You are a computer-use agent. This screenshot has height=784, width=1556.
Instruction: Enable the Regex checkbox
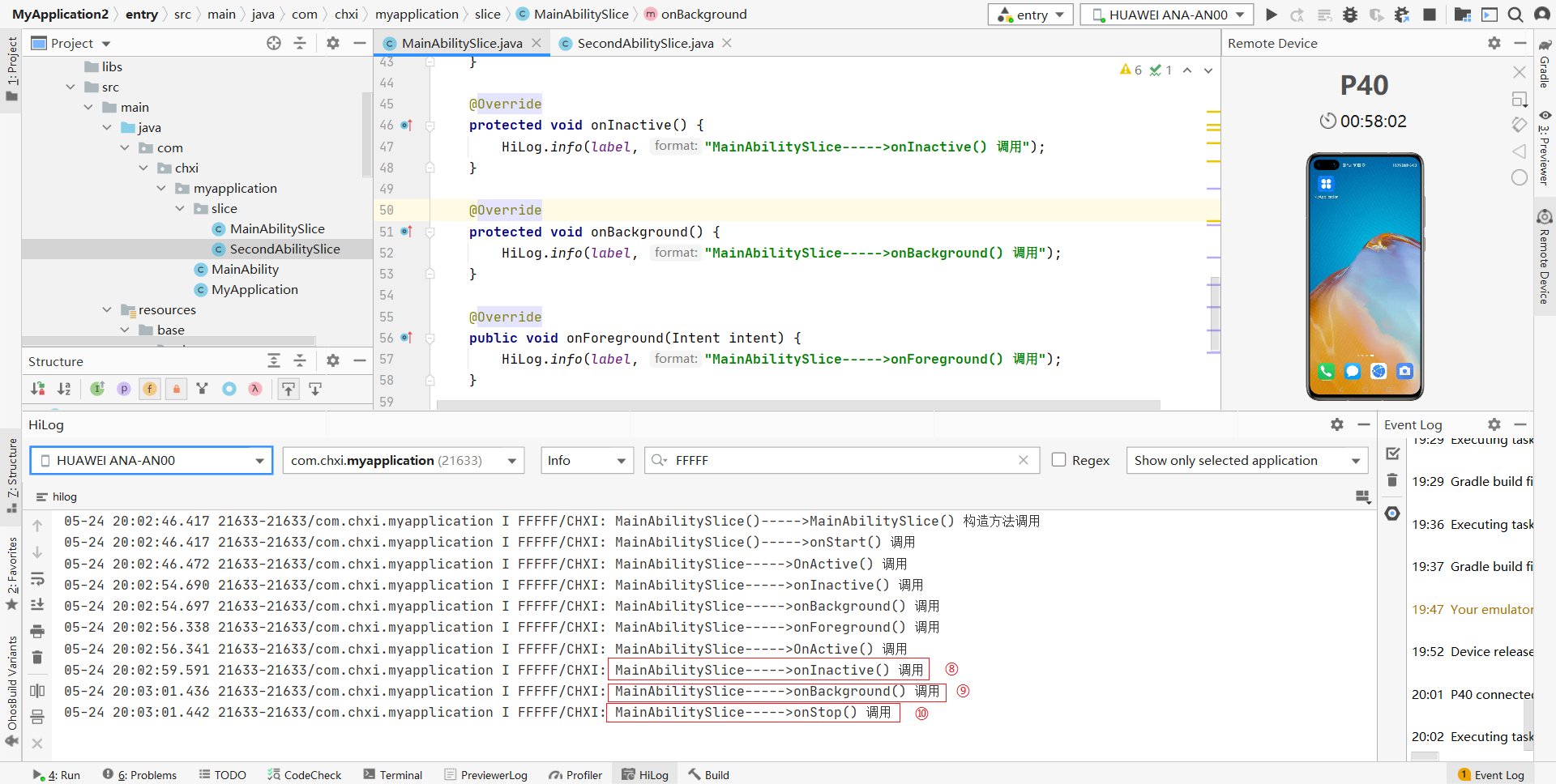coord(1058,460)
